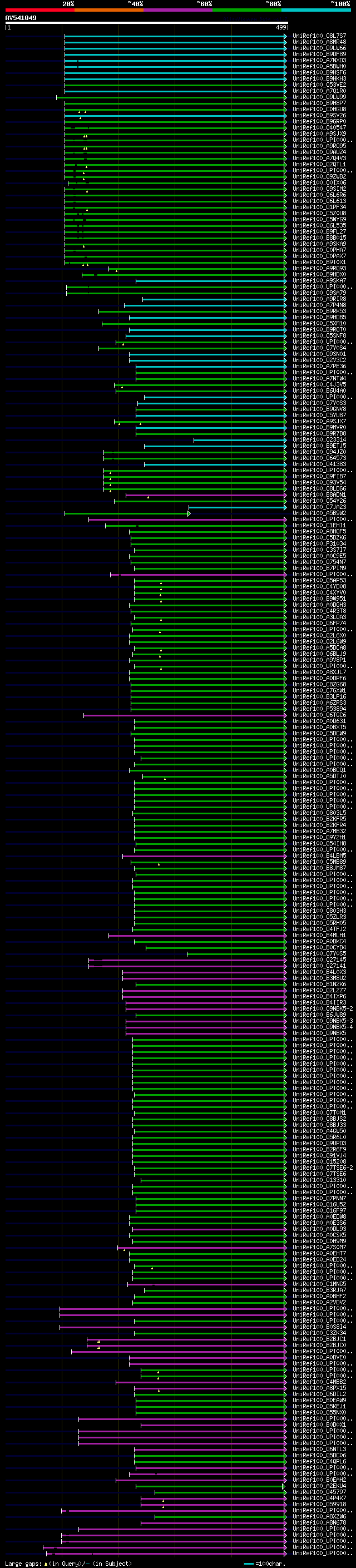
Task: Open hit UniRef100_B9W951
Action: (x=319, y=599)
